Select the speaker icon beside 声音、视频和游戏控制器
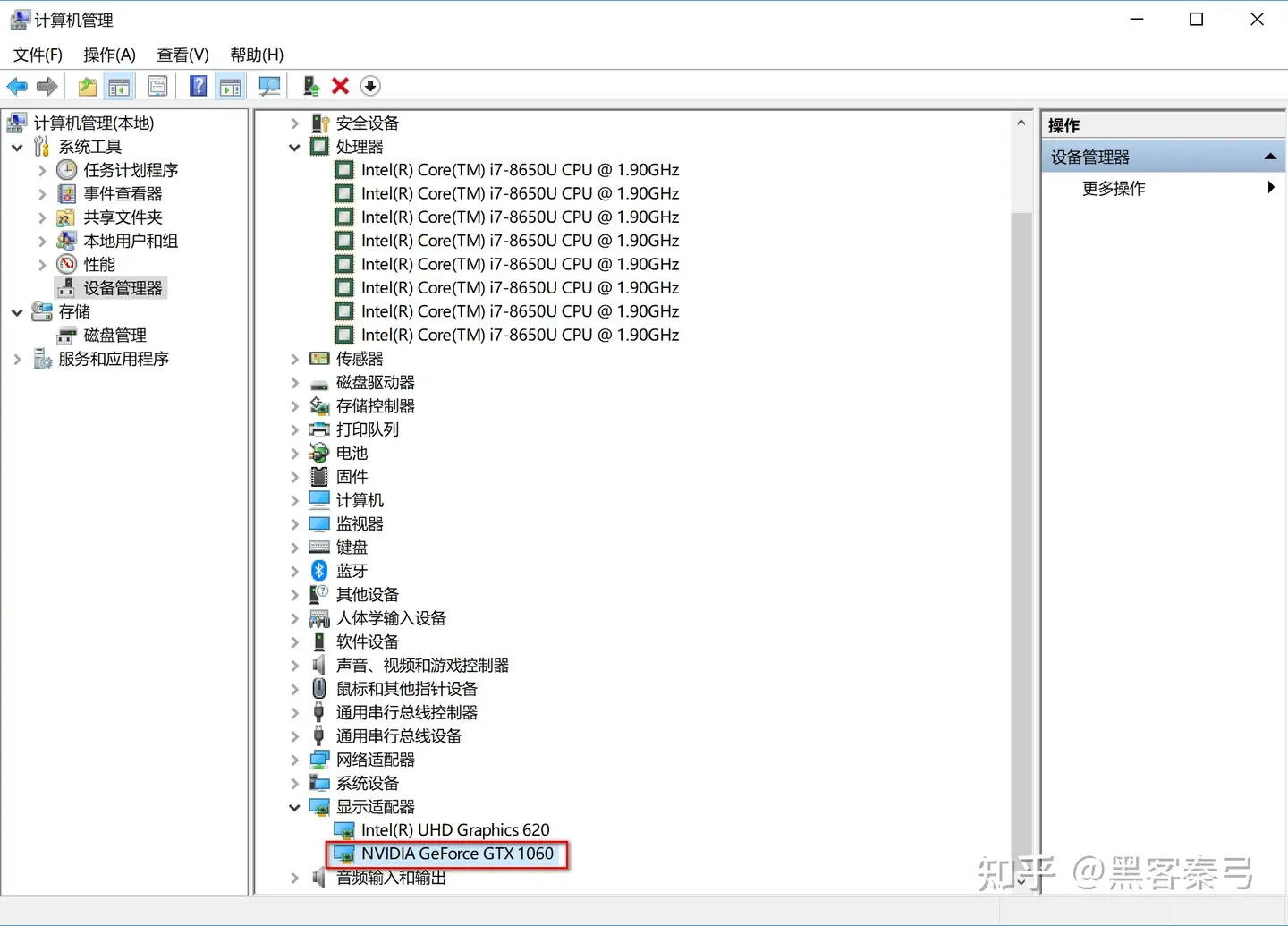This screenshot has width=1288, height=926. pos(319,665)
